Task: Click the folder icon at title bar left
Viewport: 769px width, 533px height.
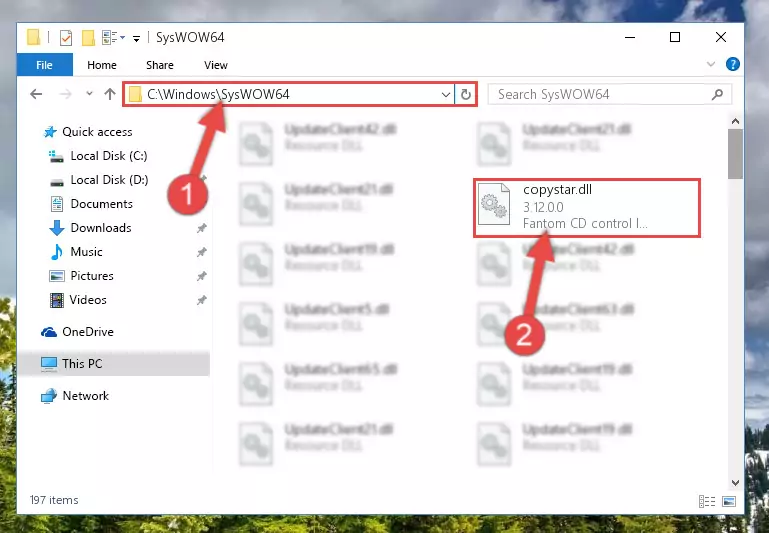Action: pyautogui.click(x=33, y=37)
